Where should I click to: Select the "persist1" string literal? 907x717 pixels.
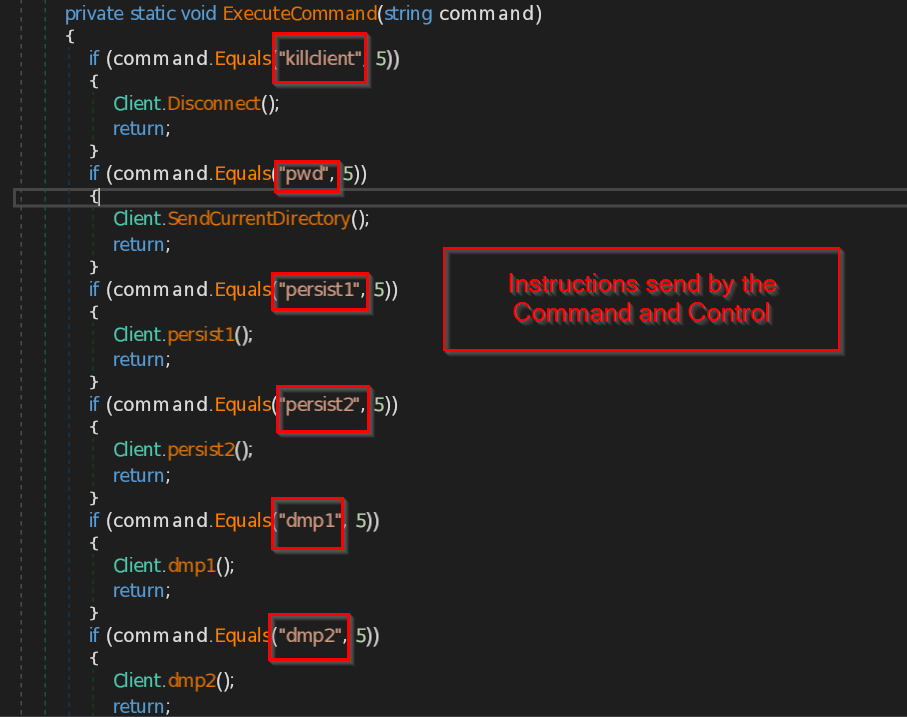pyautogui.click(x=322, y=290)
